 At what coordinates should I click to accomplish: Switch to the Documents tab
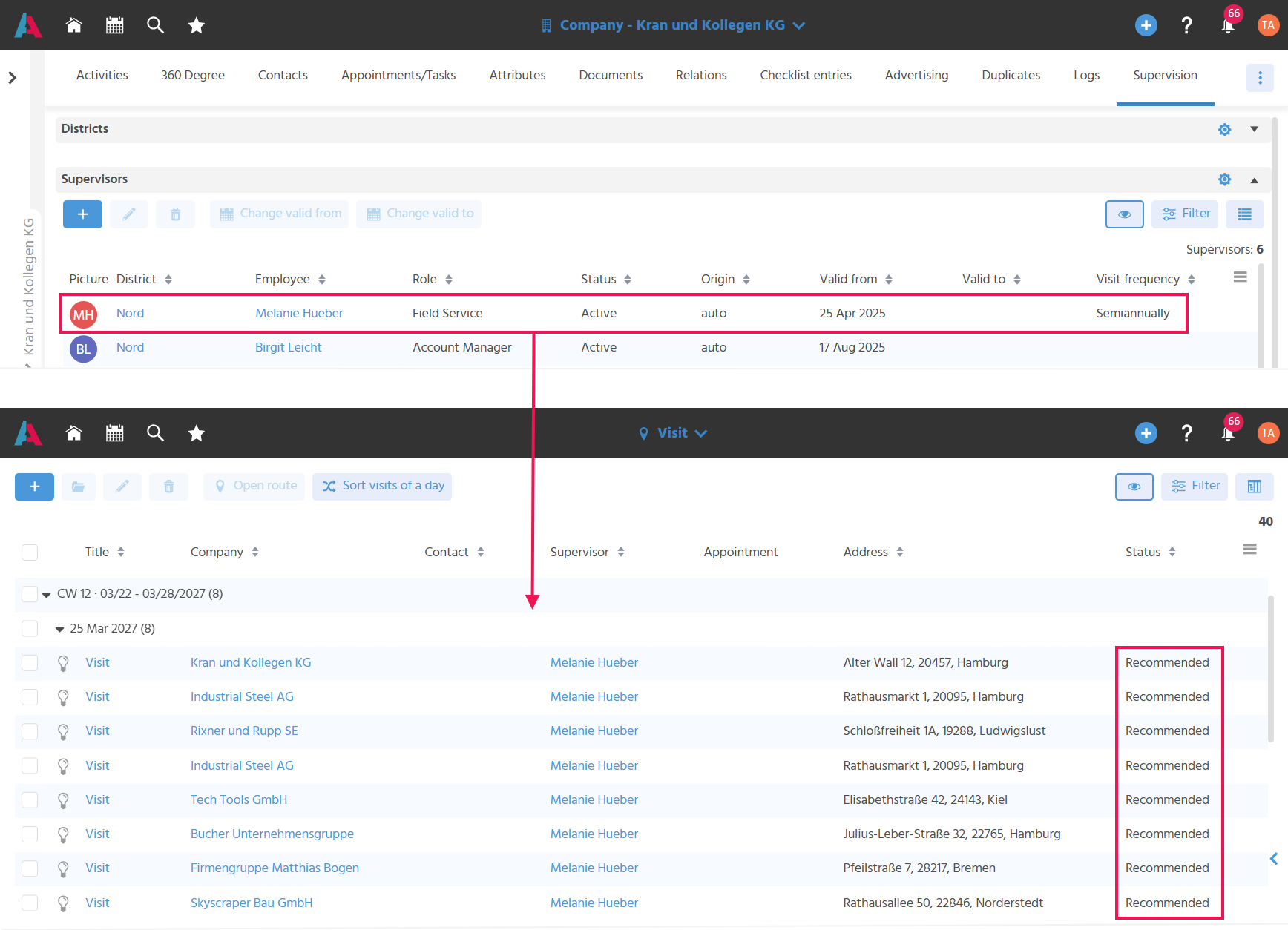click(611, 76)
